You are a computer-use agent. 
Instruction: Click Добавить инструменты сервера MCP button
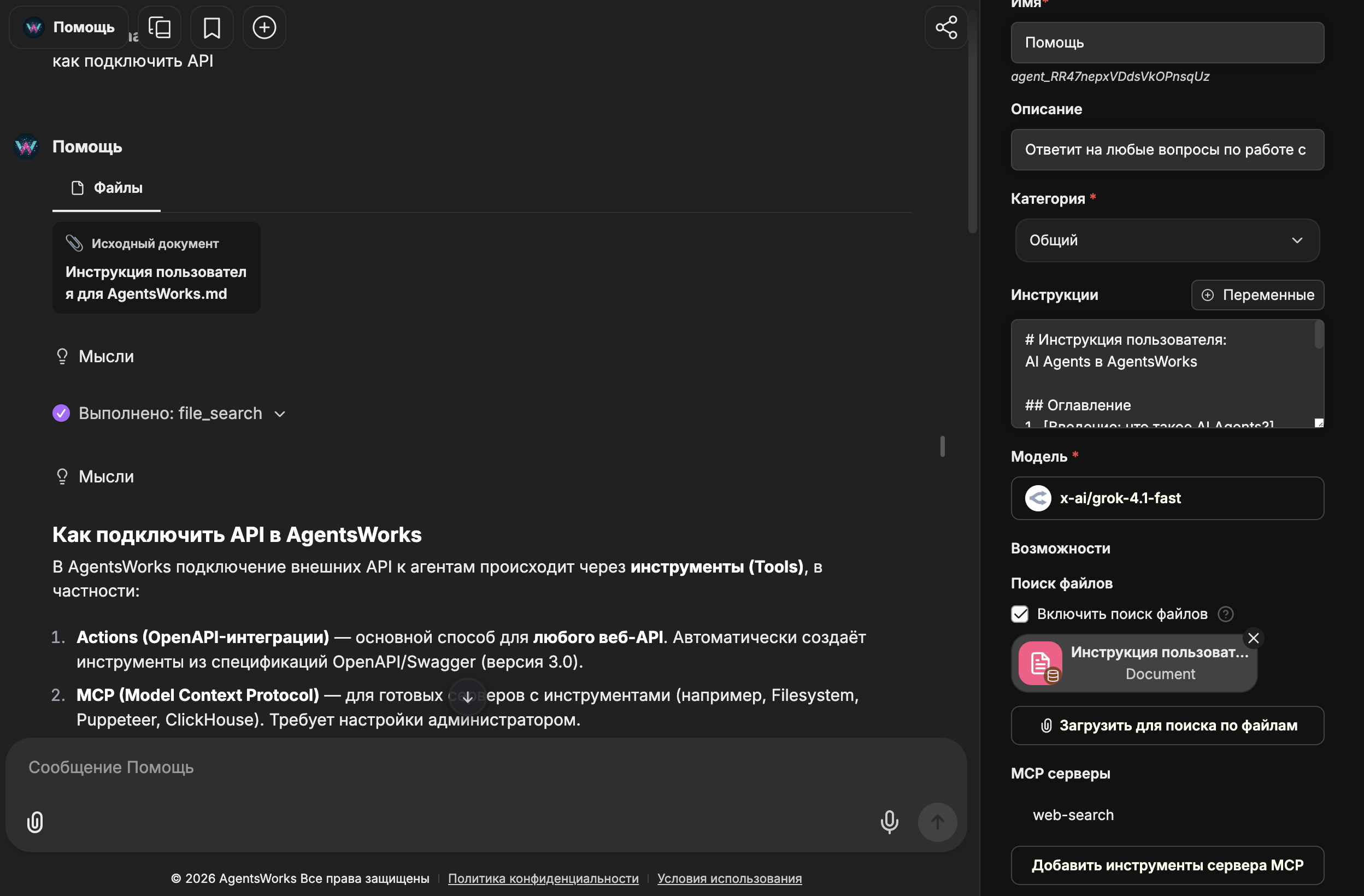coord(1167,865)
